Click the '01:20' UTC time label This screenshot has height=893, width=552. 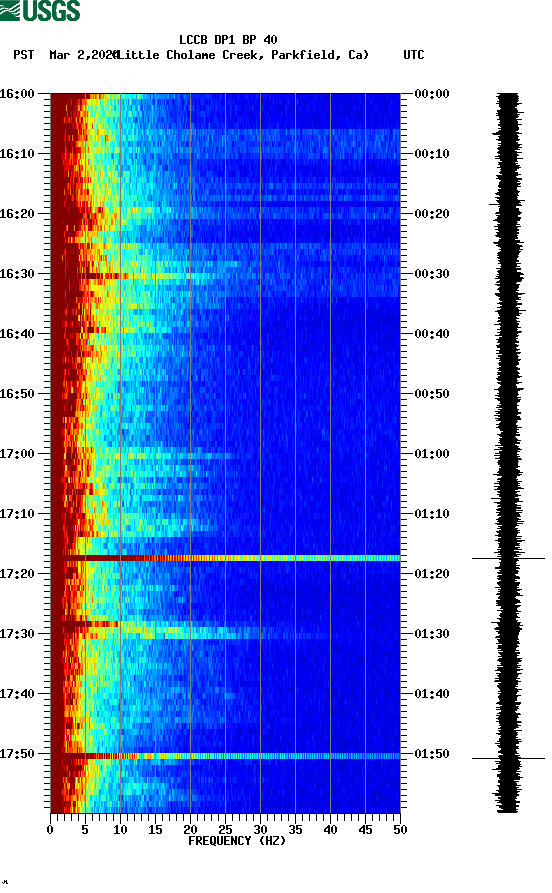pos(432,574)
